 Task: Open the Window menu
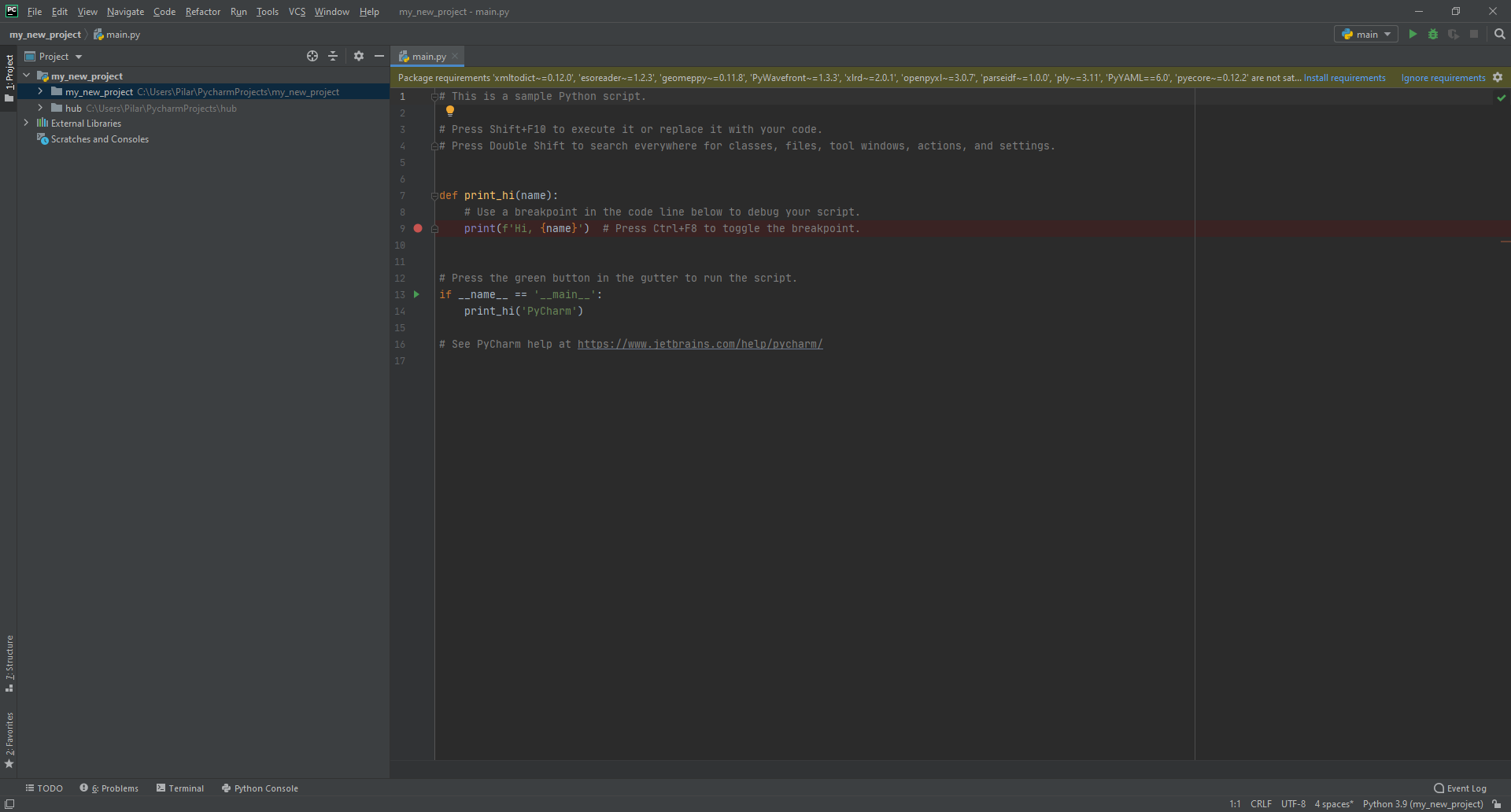point(332,11)
